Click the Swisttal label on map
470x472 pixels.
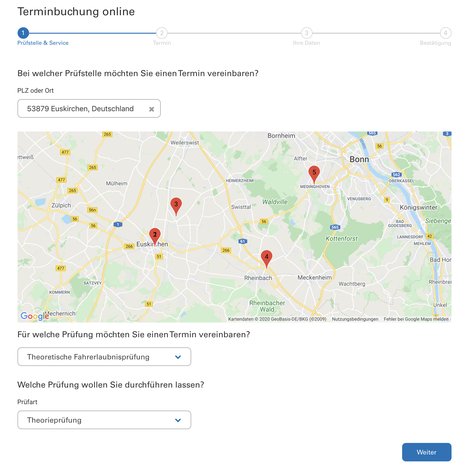coord(241,207)
